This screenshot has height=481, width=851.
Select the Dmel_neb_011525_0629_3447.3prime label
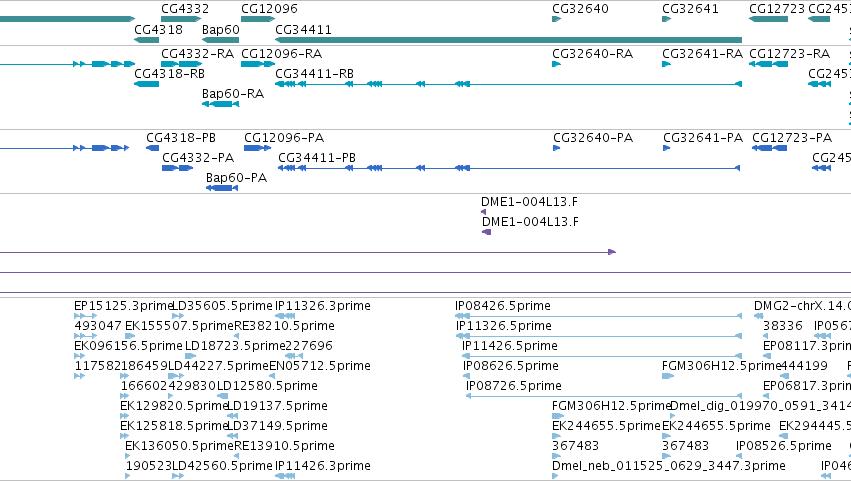tap(669, 466)
